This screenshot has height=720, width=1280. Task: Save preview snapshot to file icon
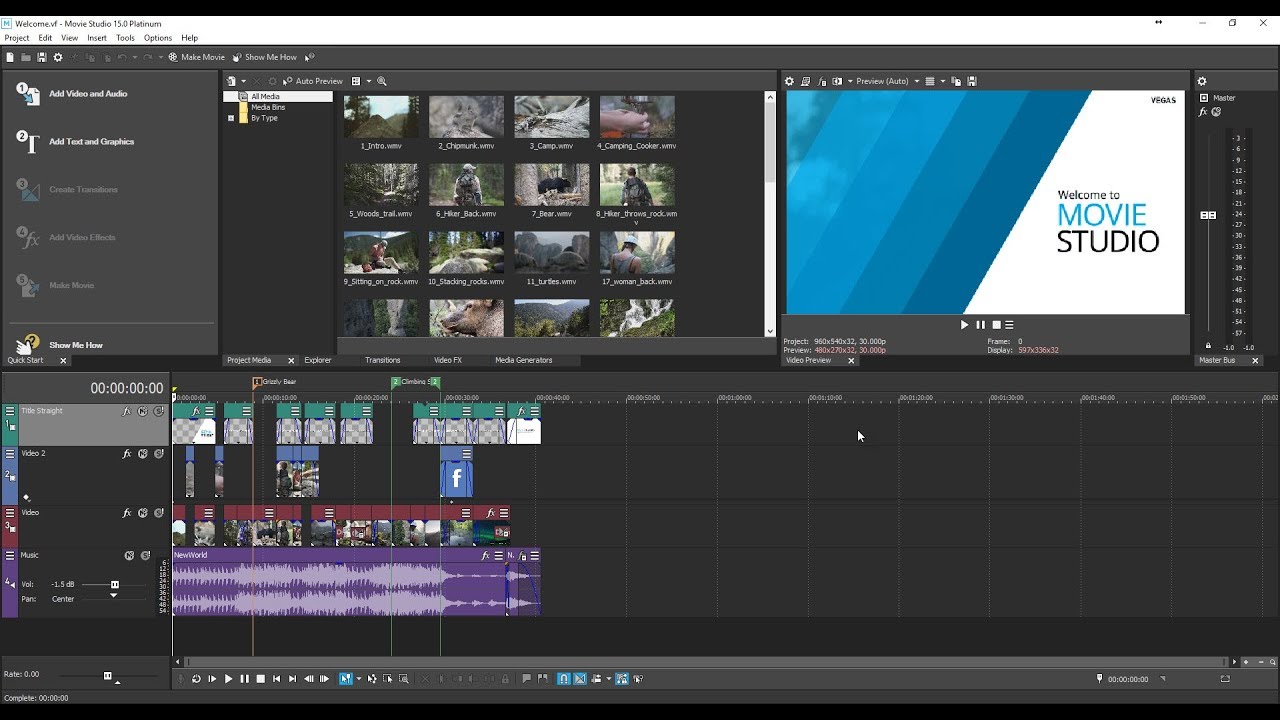point(972,81)
